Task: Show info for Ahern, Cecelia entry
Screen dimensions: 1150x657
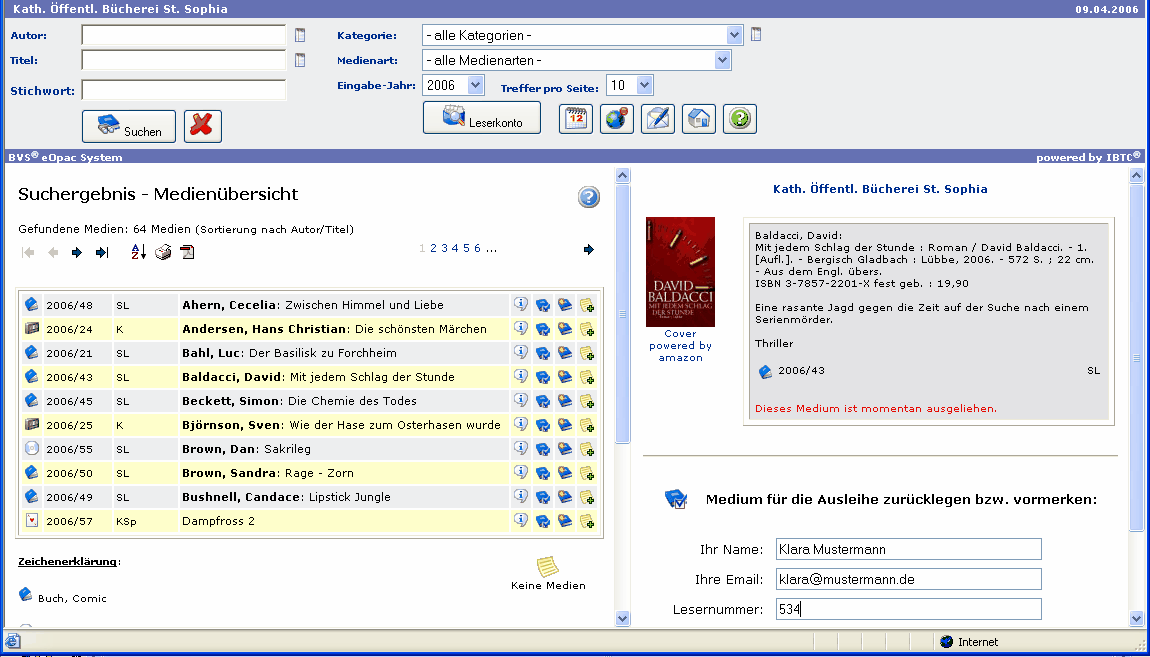Action: (x=521, y=304)
